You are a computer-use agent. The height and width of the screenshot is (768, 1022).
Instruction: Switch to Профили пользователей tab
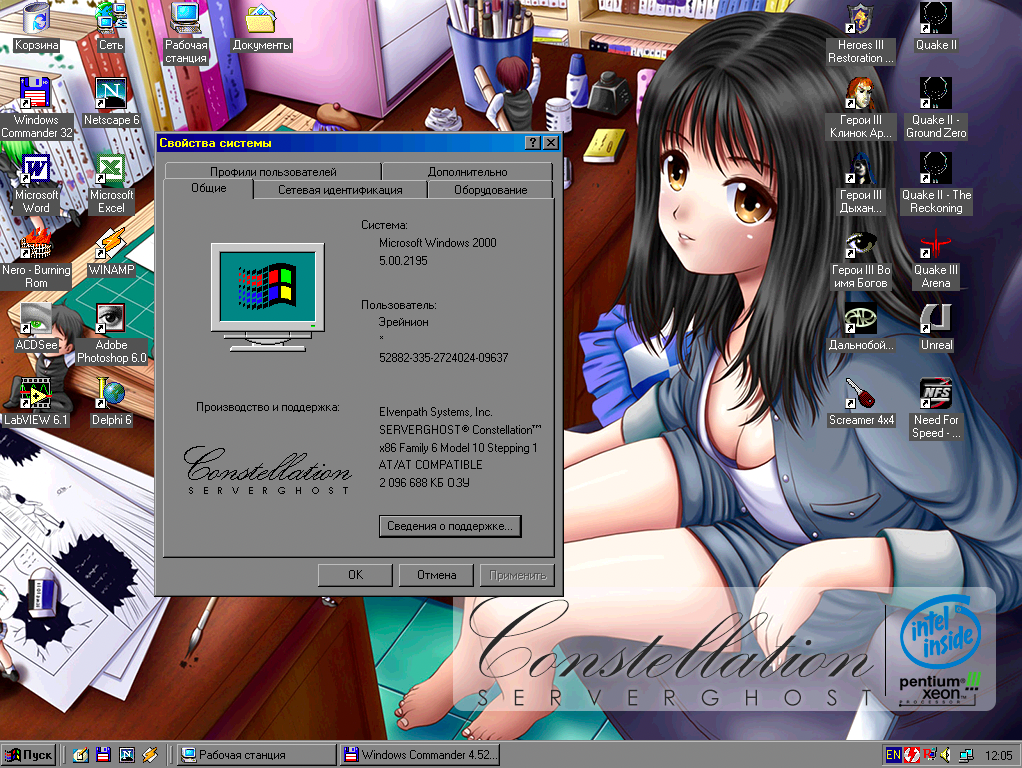(x=273, y=171)
